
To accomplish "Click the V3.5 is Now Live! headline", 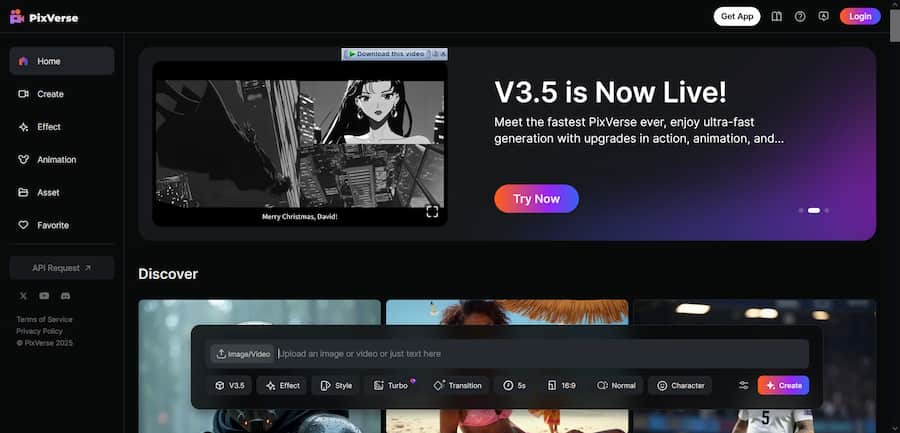I will point(610,92).
